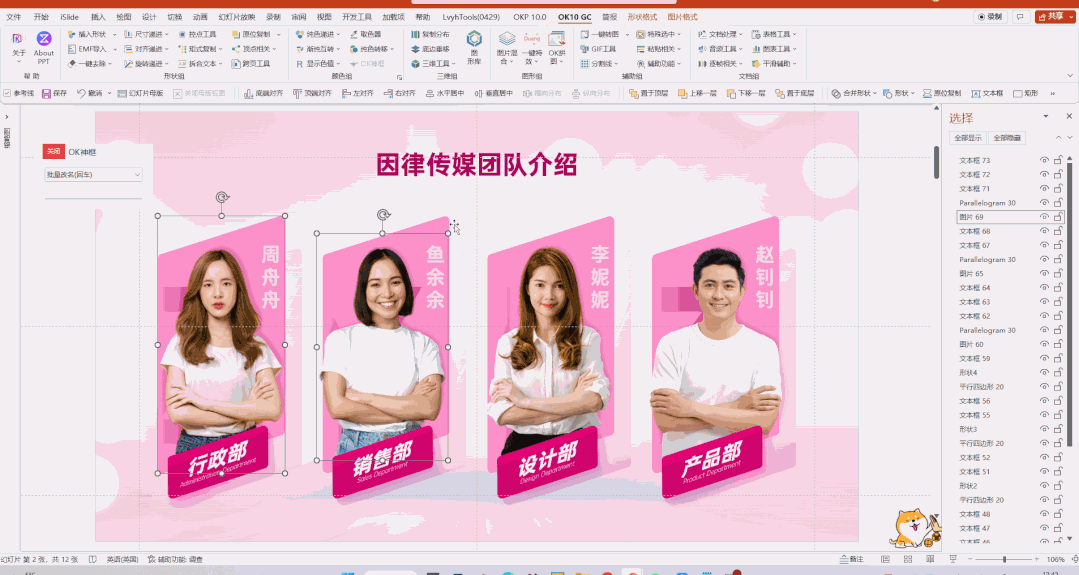1079x575 pixels.
Task: Open 选择 pane options arrow
Action: click(1045, 117)
